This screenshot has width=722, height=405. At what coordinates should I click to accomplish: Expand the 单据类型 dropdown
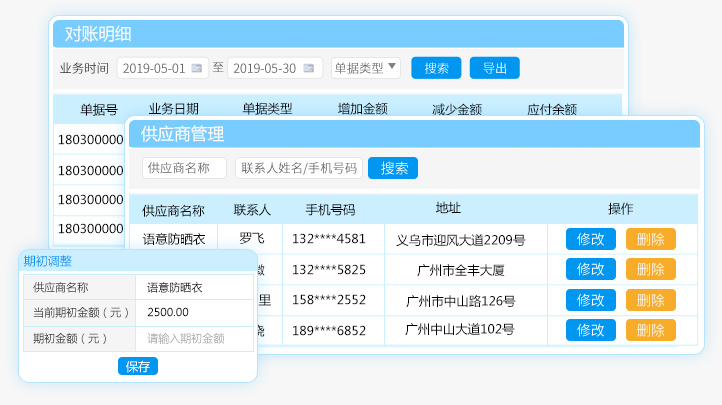click(x=365, y=68)
